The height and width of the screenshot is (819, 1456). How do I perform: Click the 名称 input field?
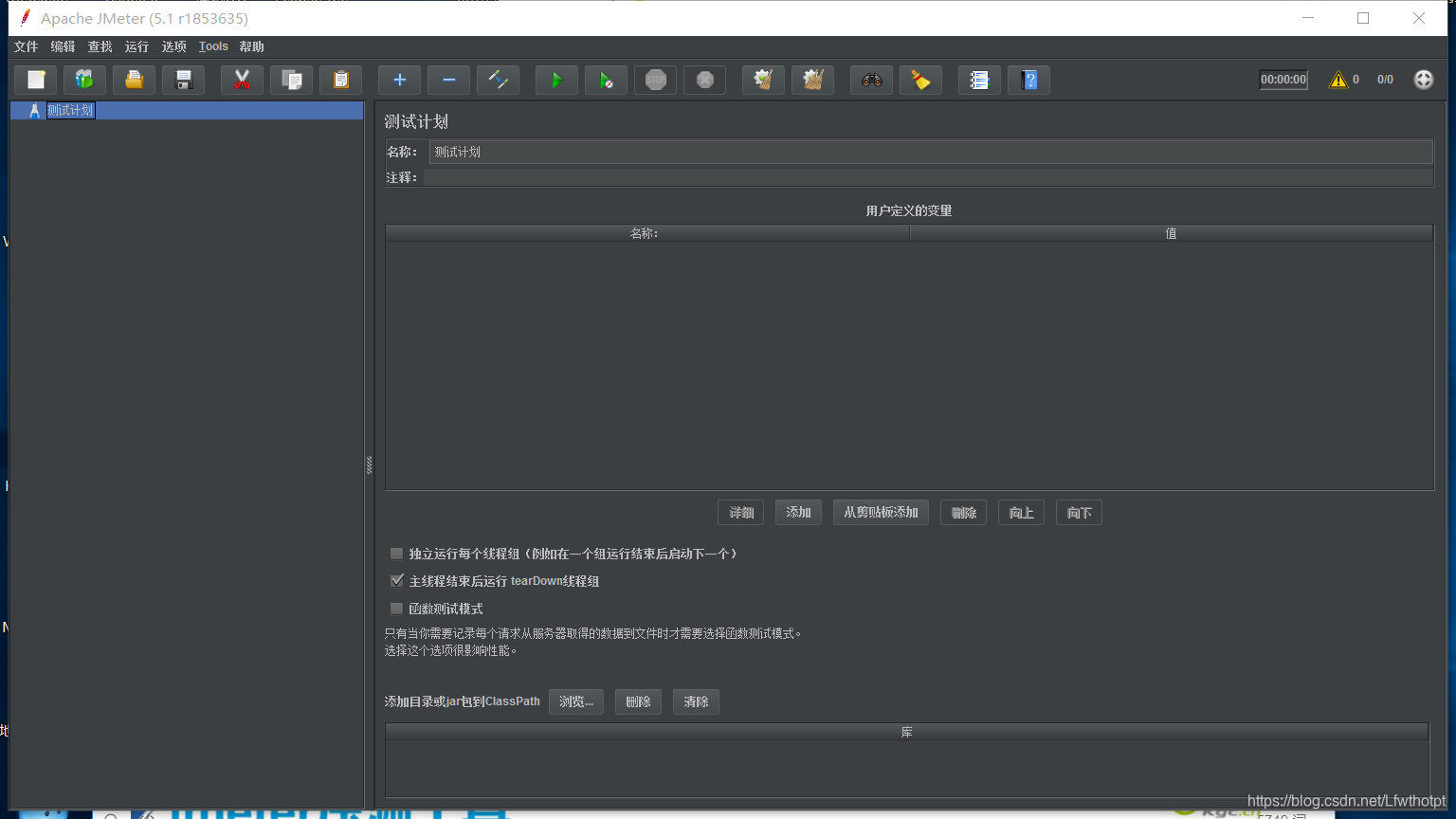pos(931,152)
